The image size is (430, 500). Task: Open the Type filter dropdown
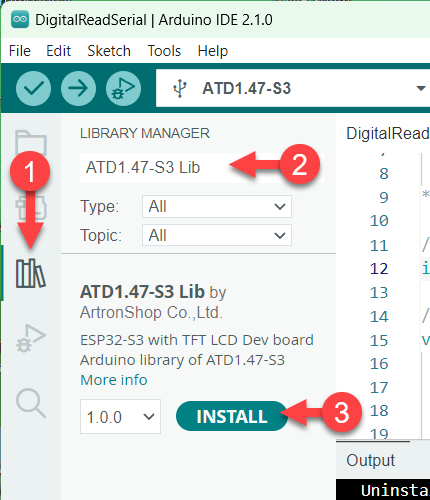pyautogui.click(x=217, y=207)
